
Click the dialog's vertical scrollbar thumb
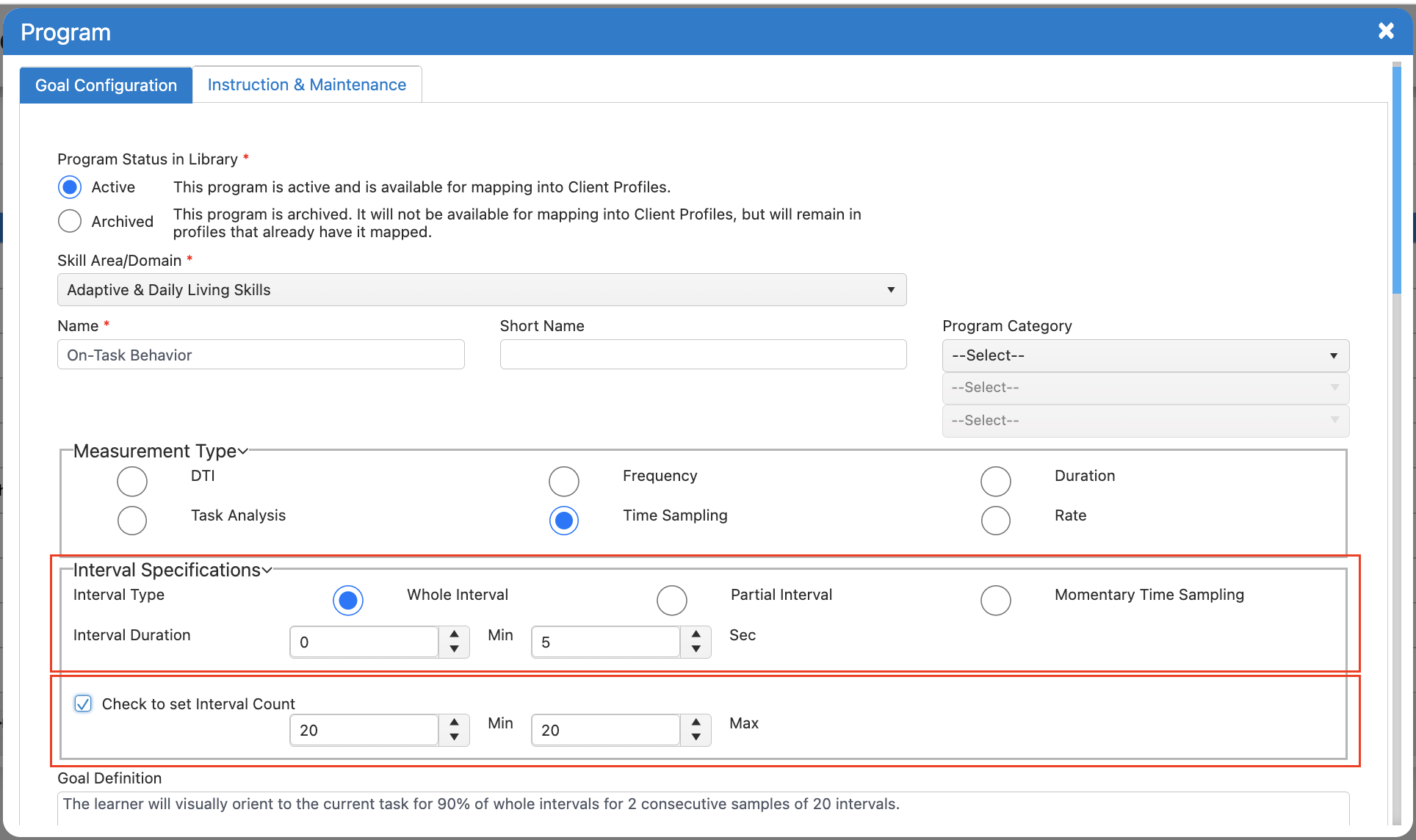coord(1396,180)
